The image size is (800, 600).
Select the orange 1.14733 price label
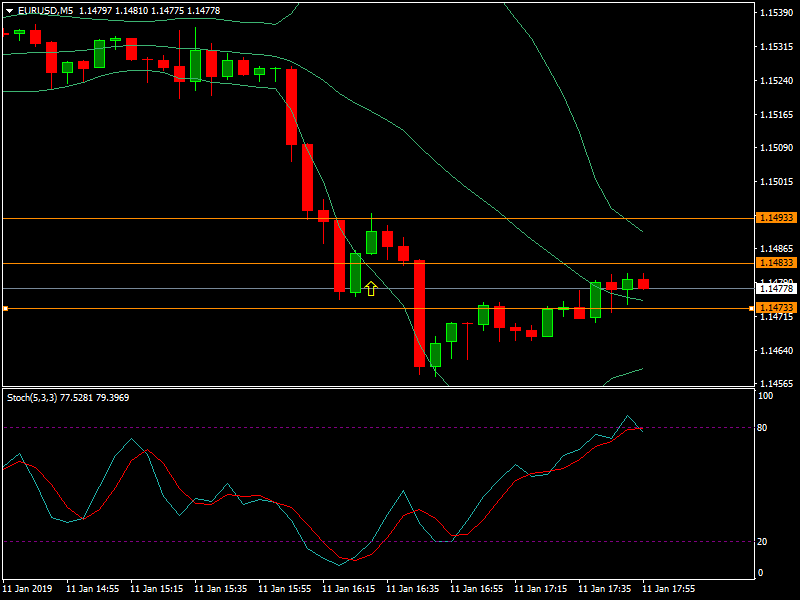coord(776,308)
